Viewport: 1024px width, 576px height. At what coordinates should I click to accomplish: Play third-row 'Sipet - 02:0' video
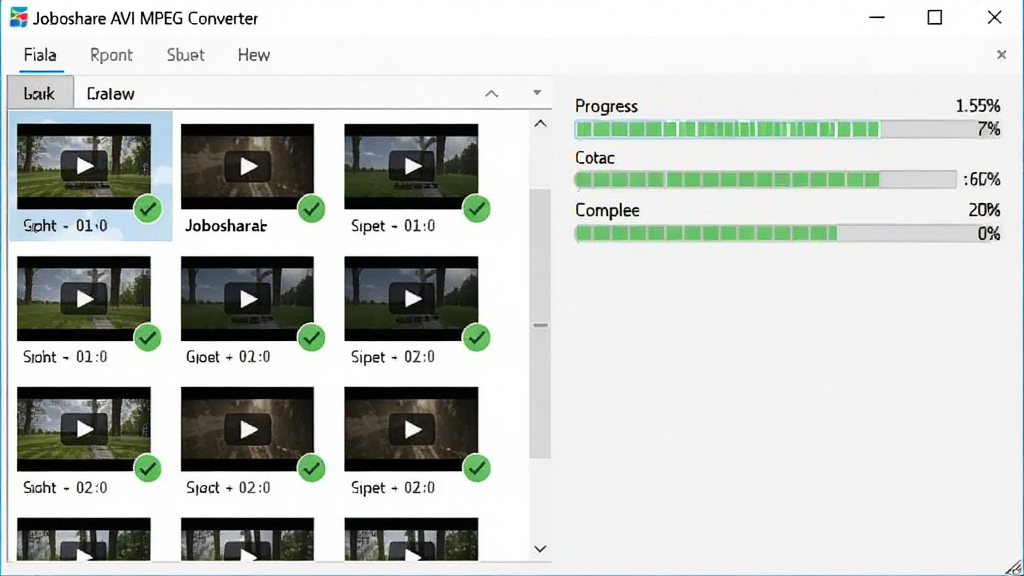[x=411, y=429]
